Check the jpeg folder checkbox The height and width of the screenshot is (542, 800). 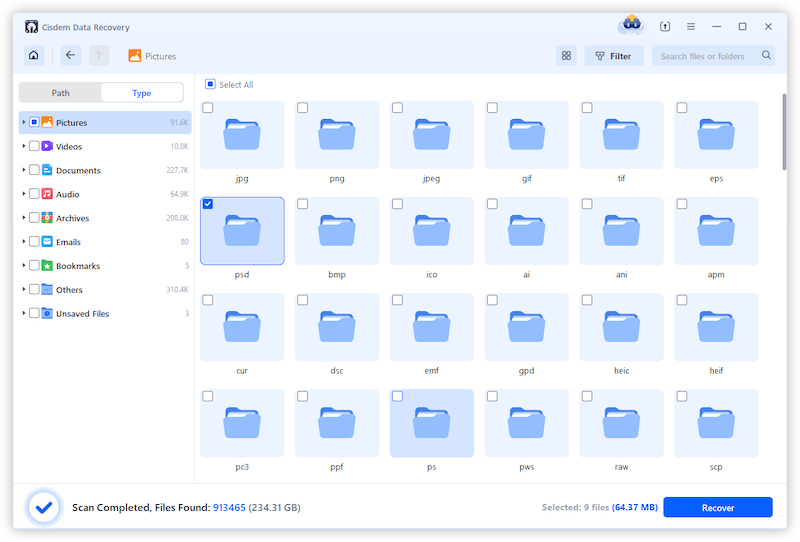pos(397,108)
